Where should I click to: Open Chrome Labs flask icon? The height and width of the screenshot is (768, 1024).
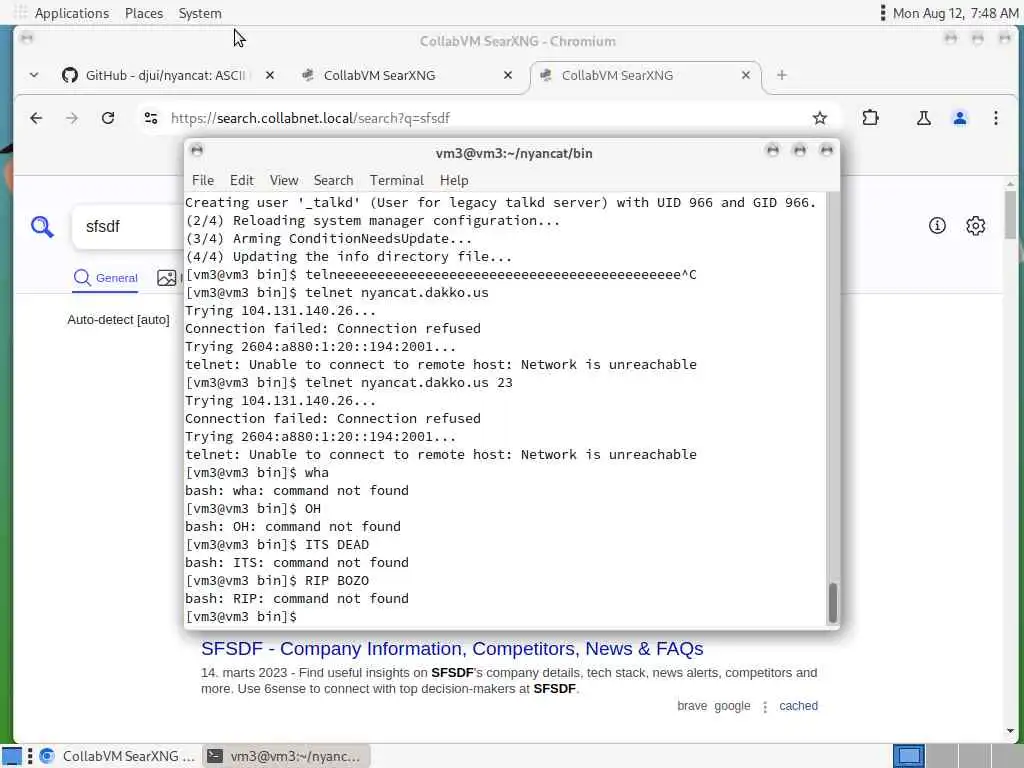coord(923,118)
